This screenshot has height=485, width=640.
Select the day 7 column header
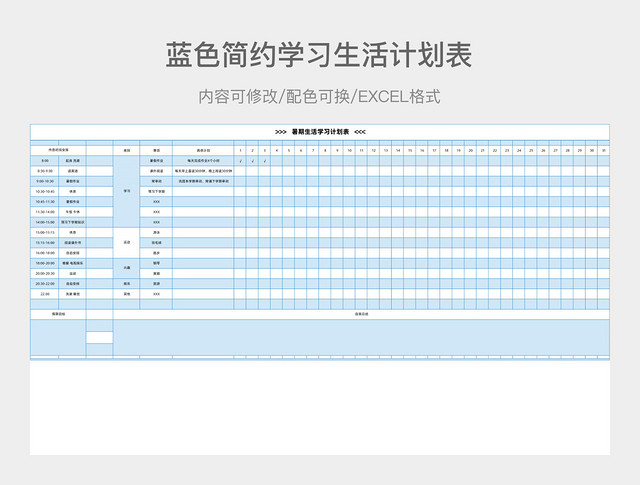click(x=313, y=151)
